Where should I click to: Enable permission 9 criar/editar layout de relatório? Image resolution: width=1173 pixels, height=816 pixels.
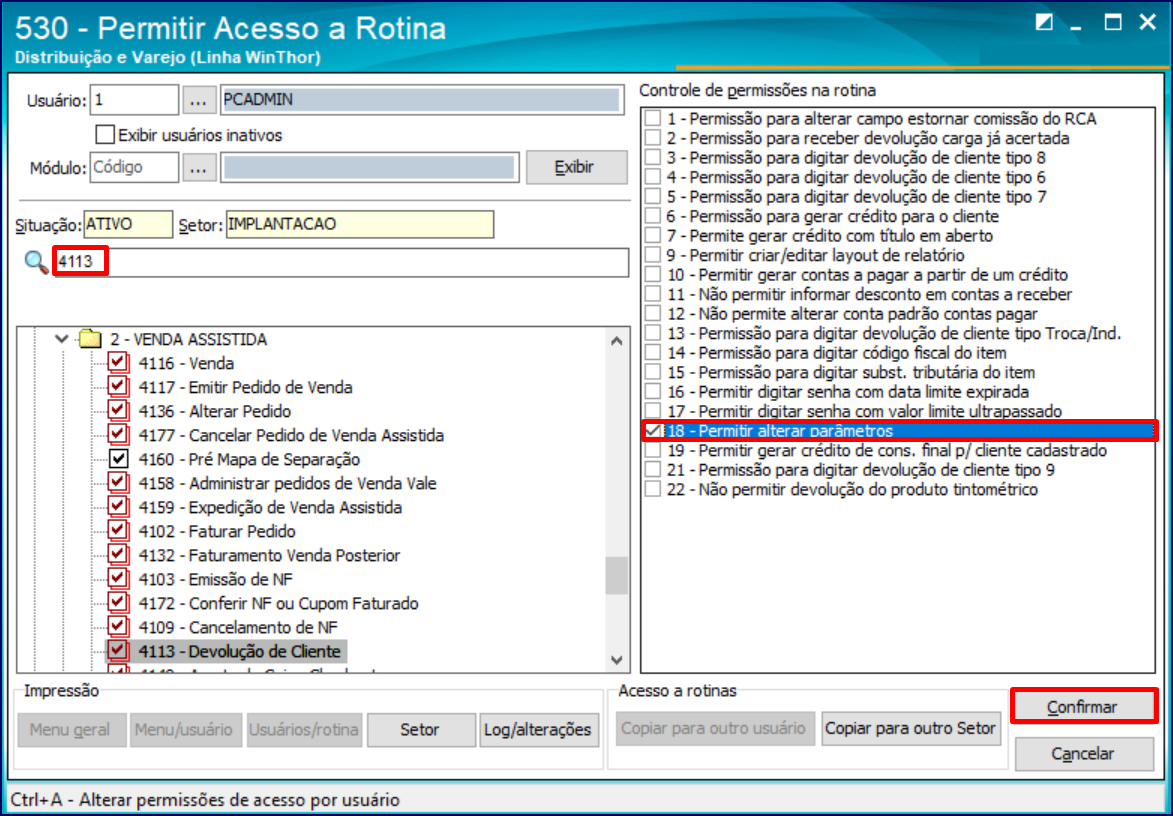(654, 255)
